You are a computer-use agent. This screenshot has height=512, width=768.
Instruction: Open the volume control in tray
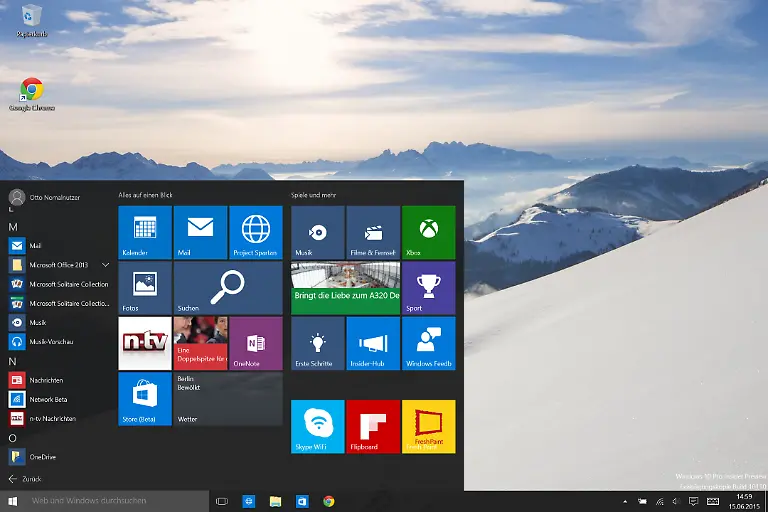[x=676, y=501]
